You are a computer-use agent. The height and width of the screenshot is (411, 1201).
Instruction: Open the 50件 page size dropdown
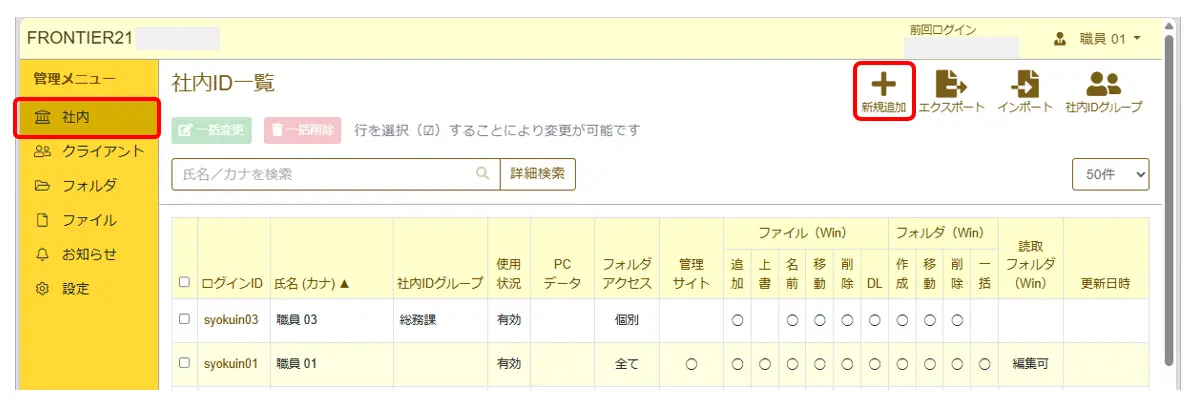pos(1110,174)
